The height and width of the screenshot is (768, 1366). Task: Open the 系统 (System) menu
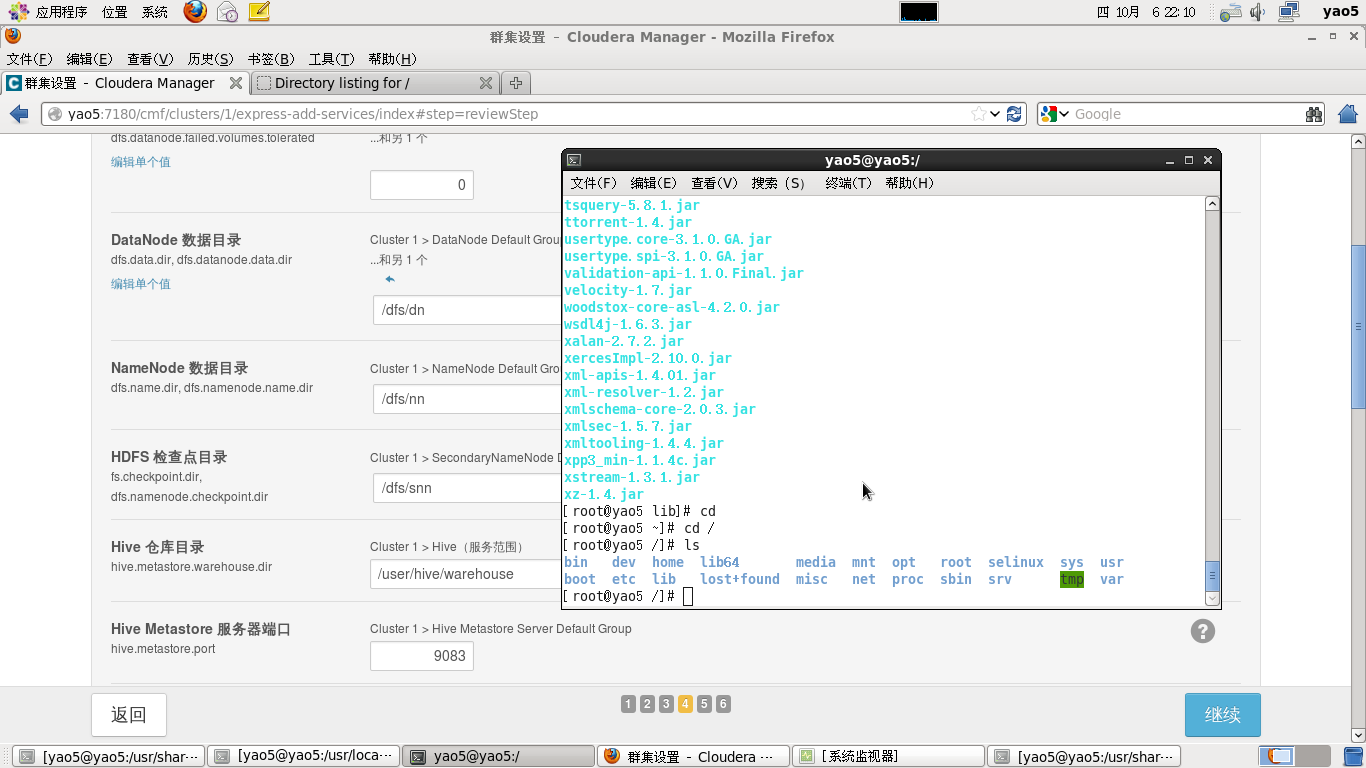pos(155,12)
